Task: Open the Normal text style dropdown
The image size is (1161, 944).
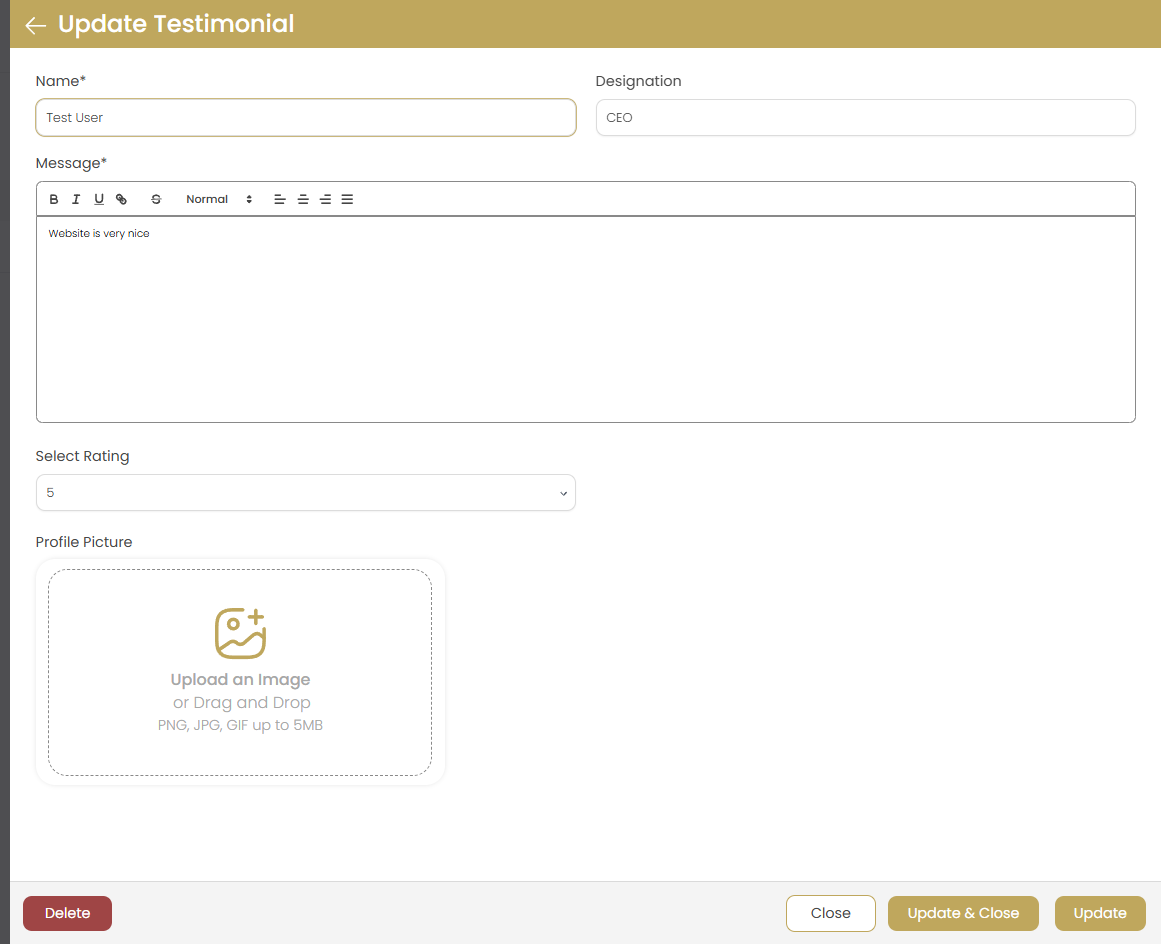Action: click(213, 198)
